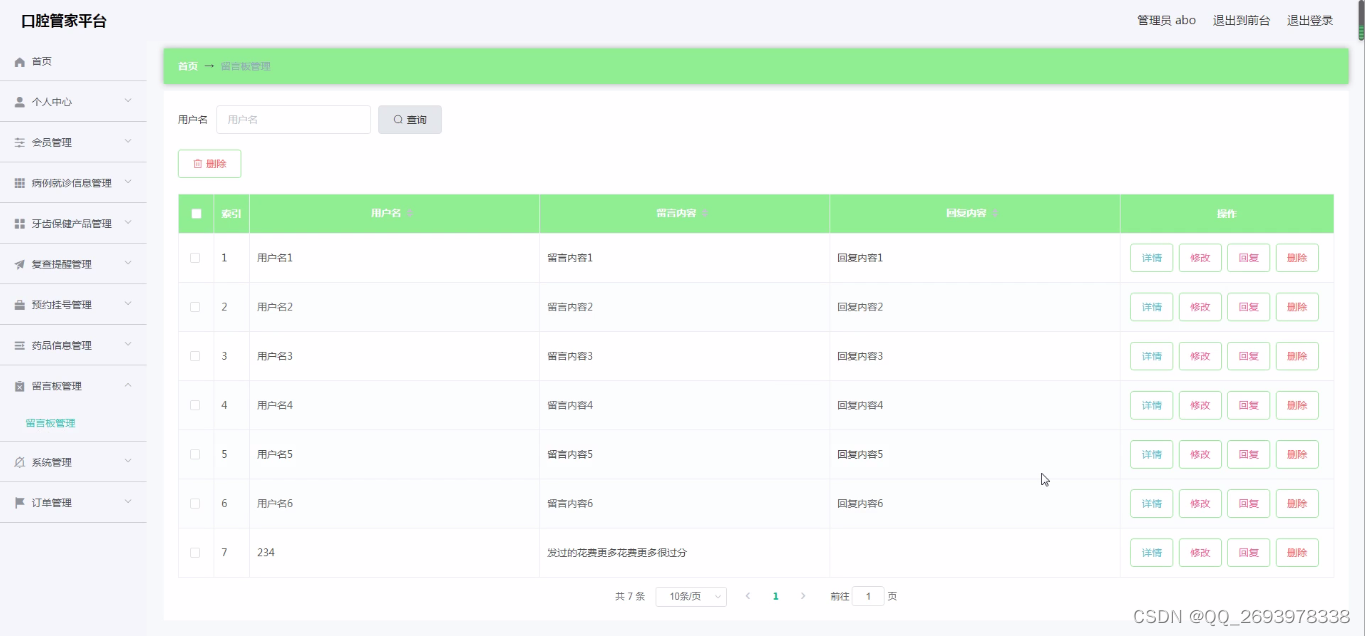The image size is (1365, 636).
Task: Click the 口腔管家平台 title
Action: pos(64,21)
